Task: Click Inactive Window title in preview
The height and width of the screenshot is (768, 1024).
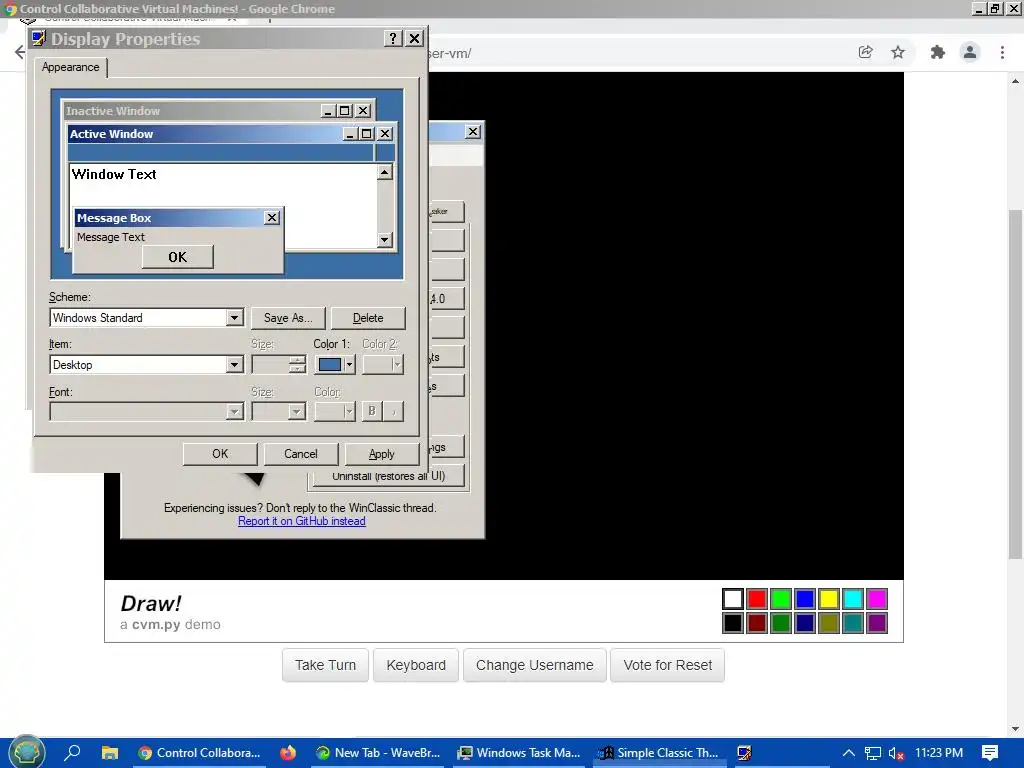Action: click(112, 111)
